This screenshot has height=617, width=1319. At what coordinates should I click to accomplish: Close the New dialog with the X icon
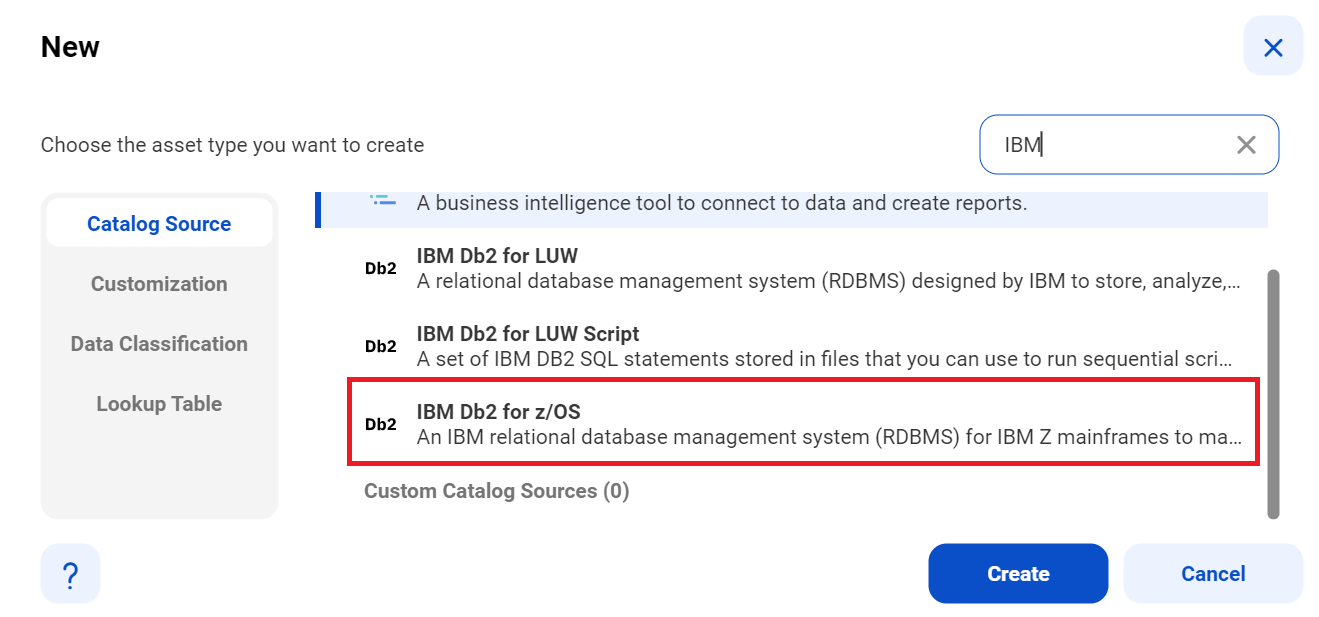click(1273, 47)
